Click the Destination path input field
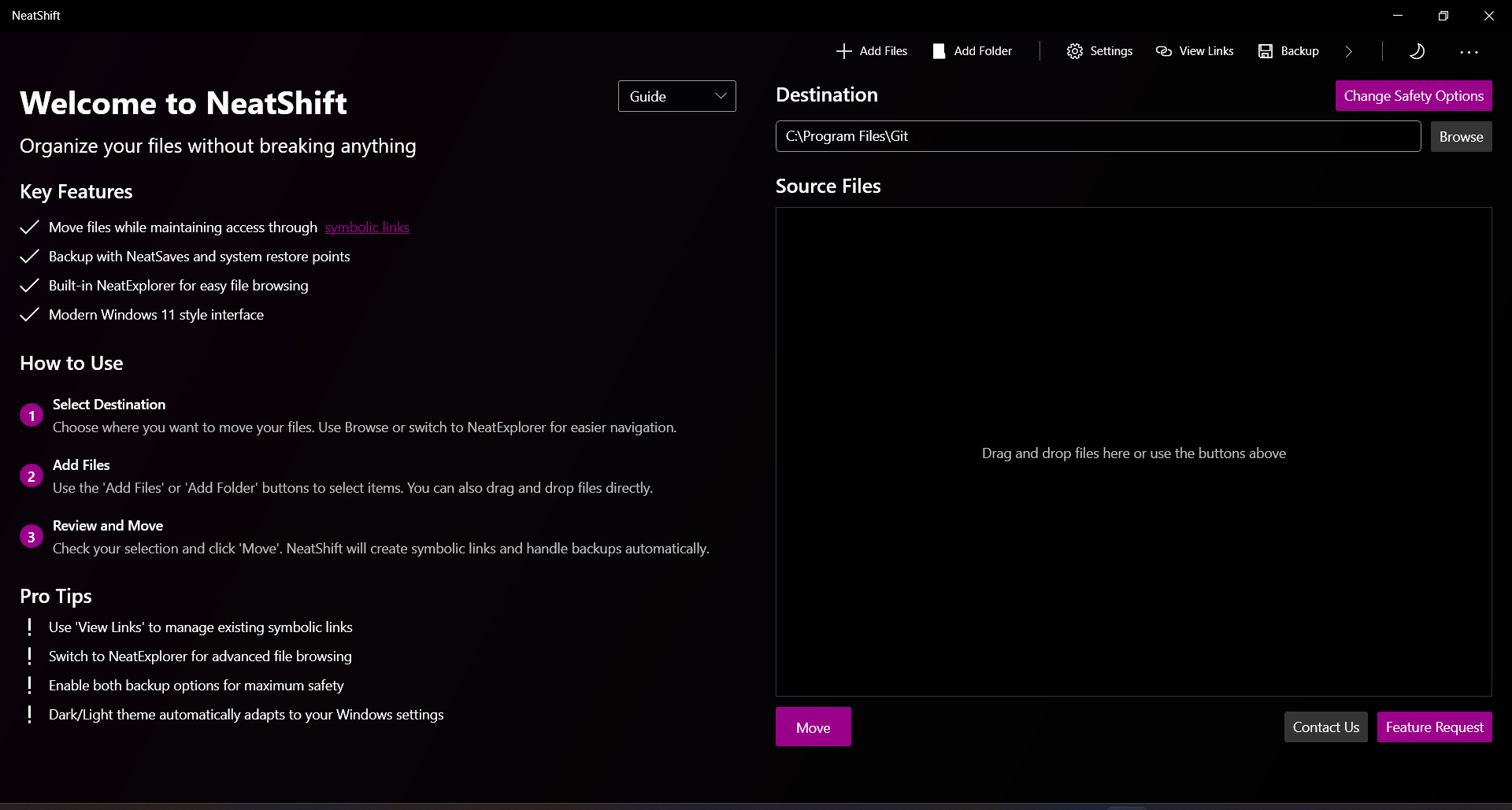 pos(1099,136)
